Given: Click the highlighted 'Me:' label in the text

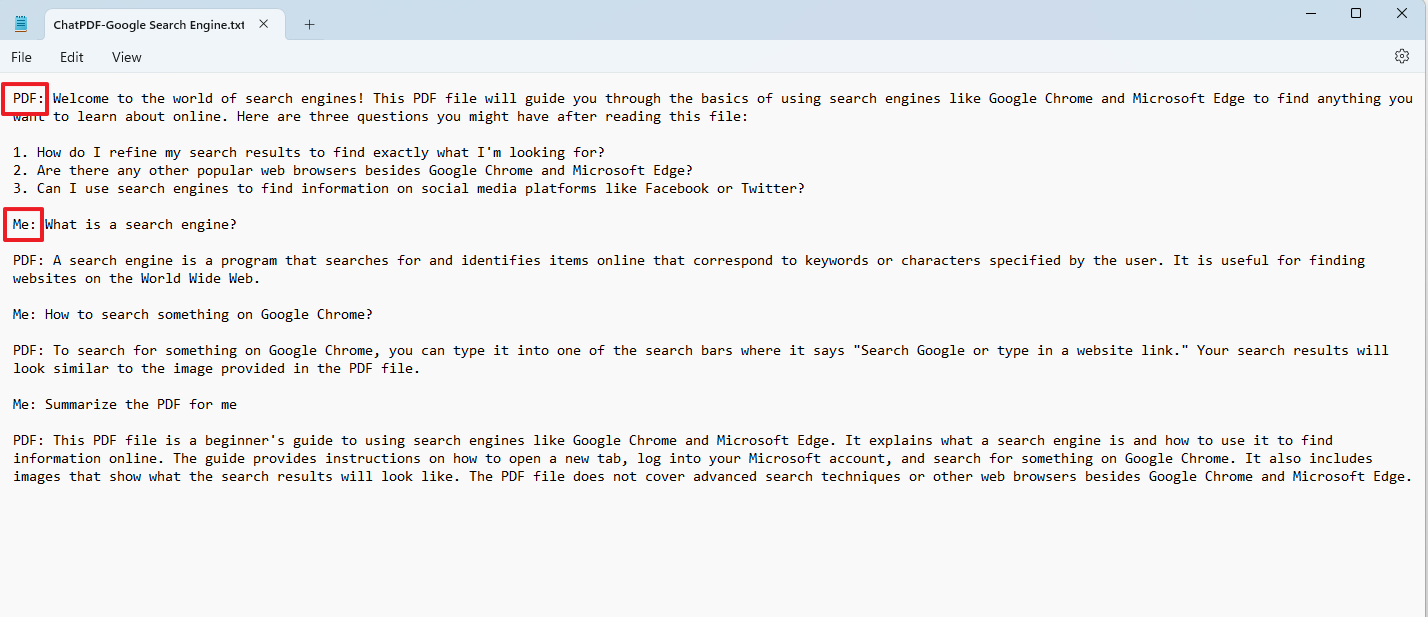Looking at the screenshot, I should tap(23, 224).
